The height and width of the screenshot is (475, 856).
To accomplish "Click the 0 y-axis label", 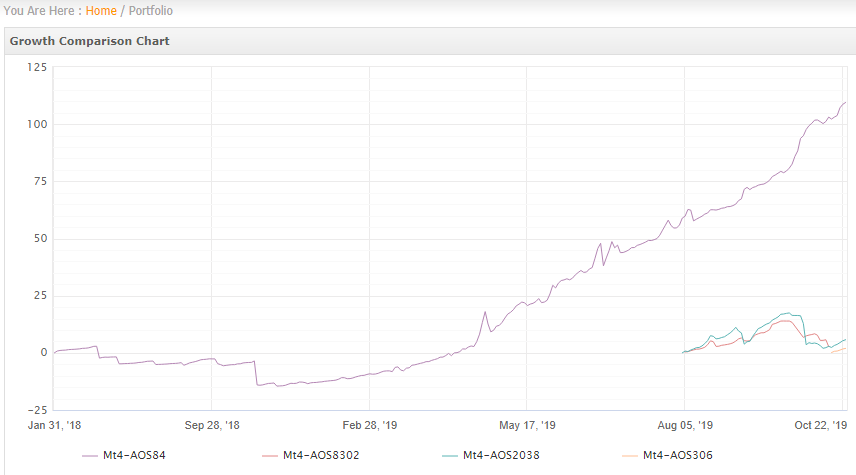I will click(x=44, y=353).
